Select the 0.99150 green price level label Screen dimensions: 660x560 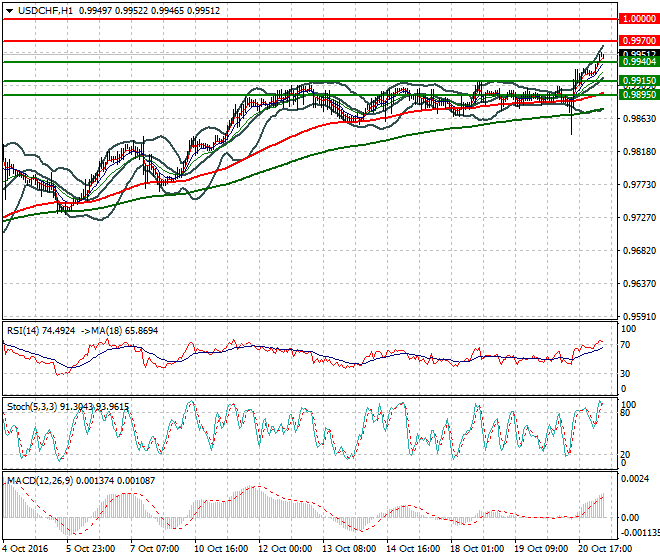tap(639, 81)
